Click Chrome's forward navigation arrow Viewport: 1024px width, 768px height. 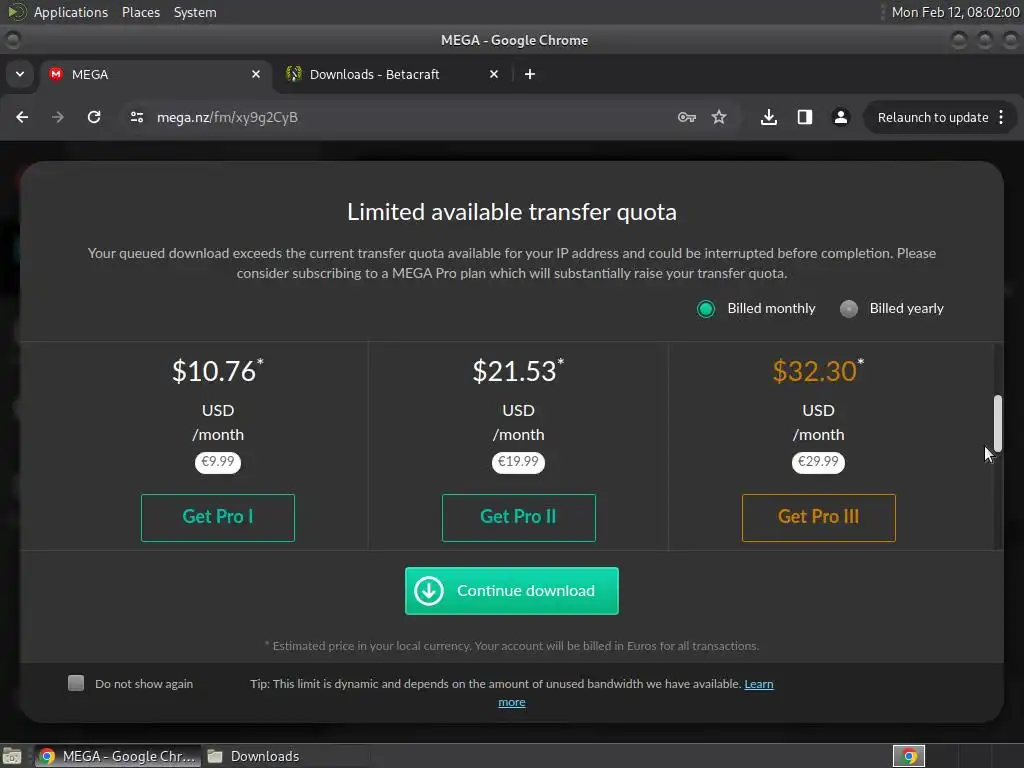pos(58,117)
